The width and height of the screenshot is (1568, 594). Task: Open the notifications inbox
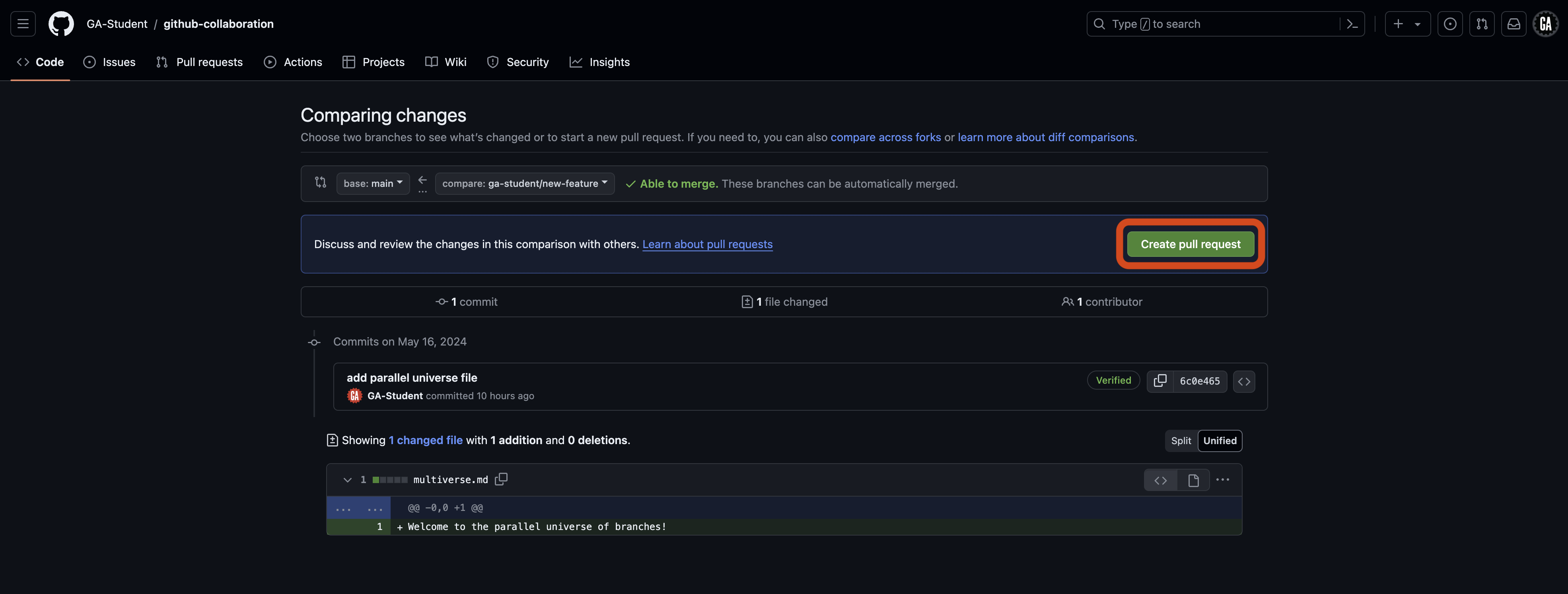click(x=1514, y=24)
